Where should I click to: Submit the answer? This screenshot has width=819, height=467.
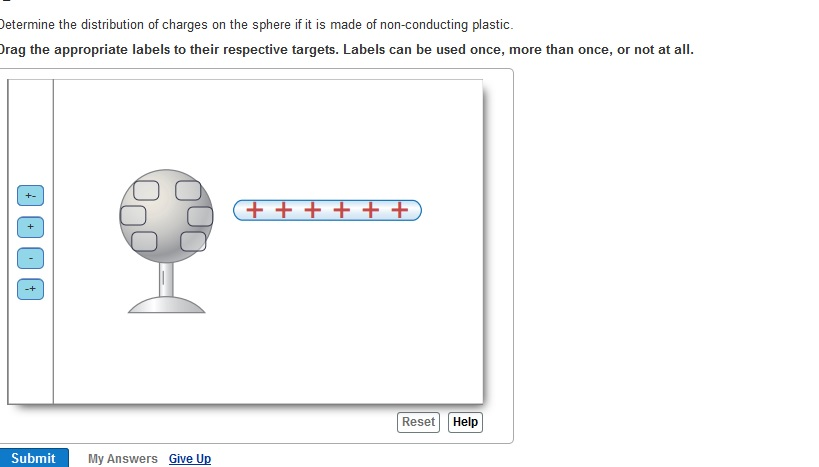click(34, 458)
